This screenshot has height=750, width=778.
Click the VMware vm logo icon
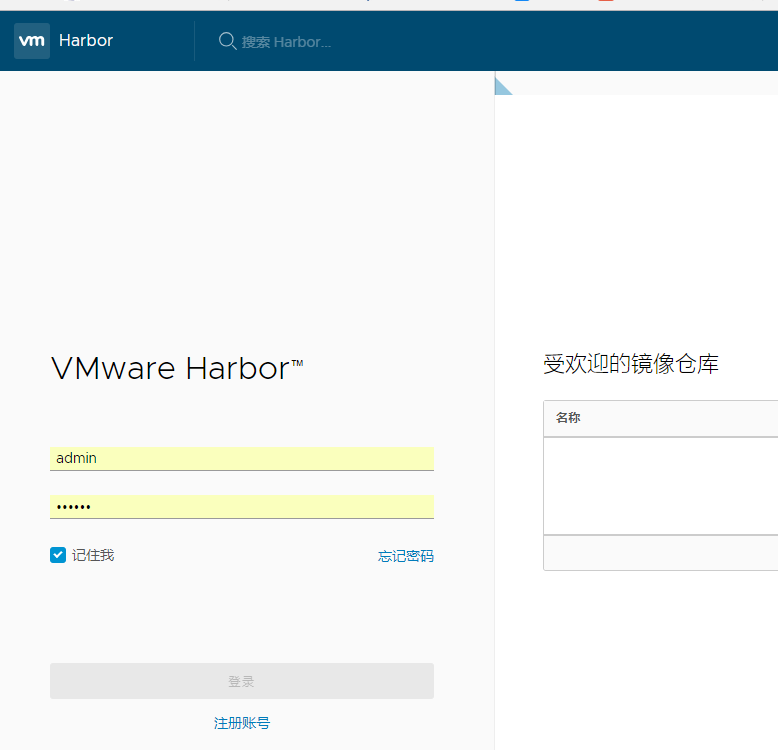[x=32, y=41]
